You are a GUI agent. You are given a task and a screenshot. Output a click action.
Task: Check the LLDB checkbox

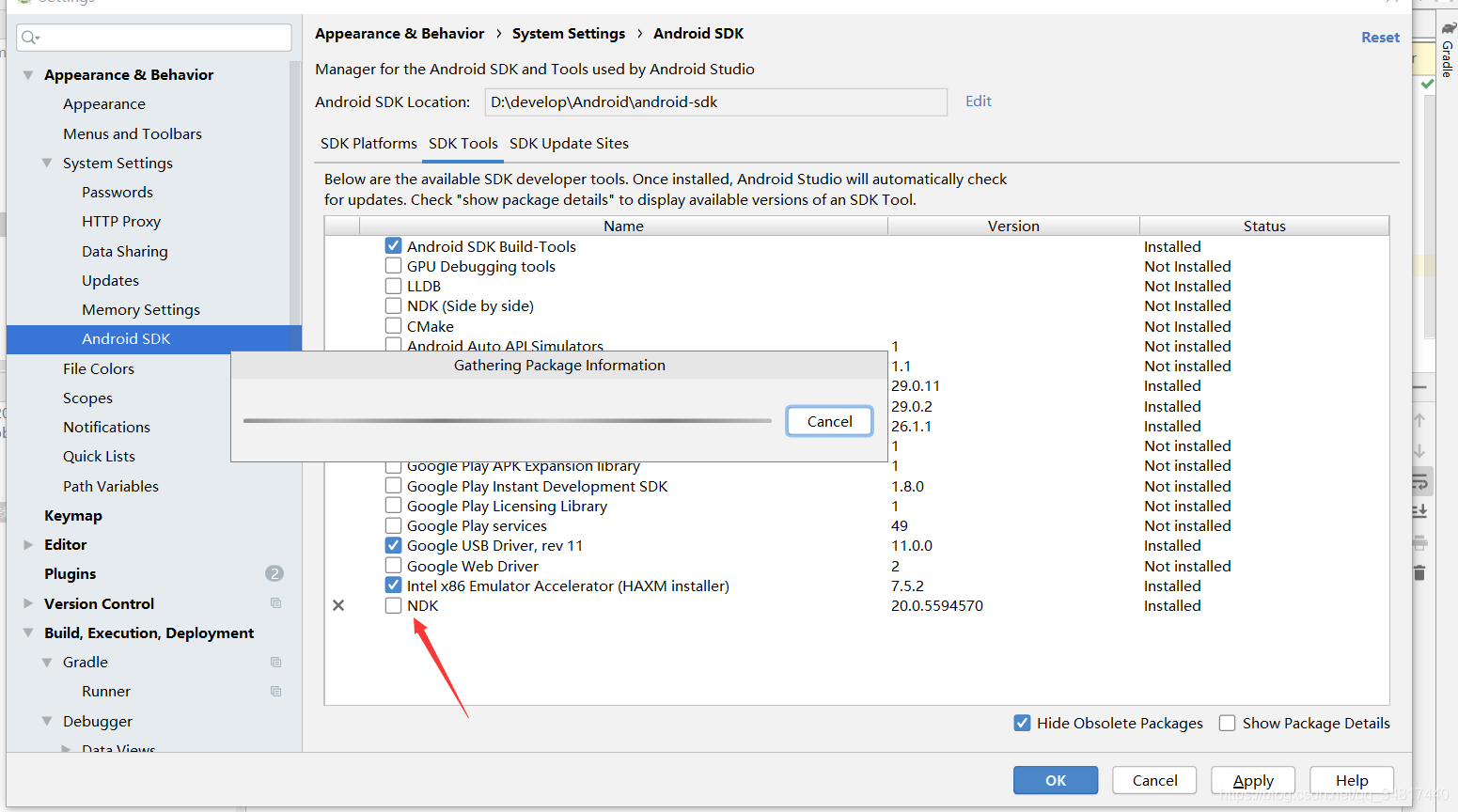[393, 286]
